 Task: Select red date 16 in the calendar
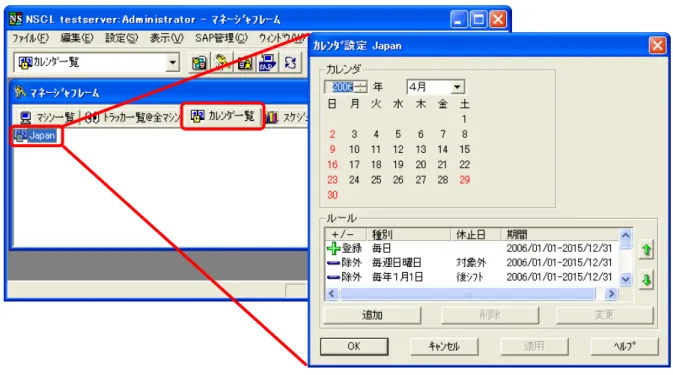(x=332, y=165)
